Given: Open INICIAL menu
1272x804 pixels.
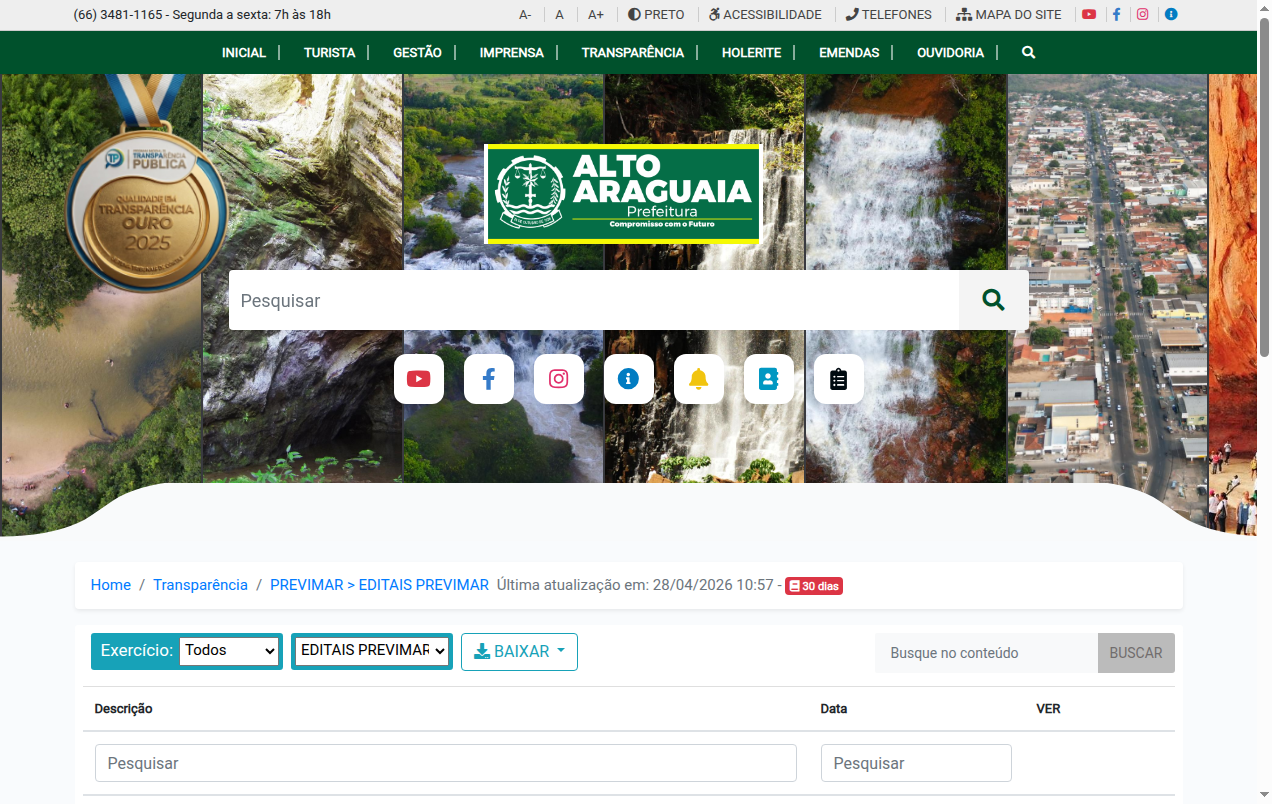Looking at the screenshot, I should click(244, 53).
